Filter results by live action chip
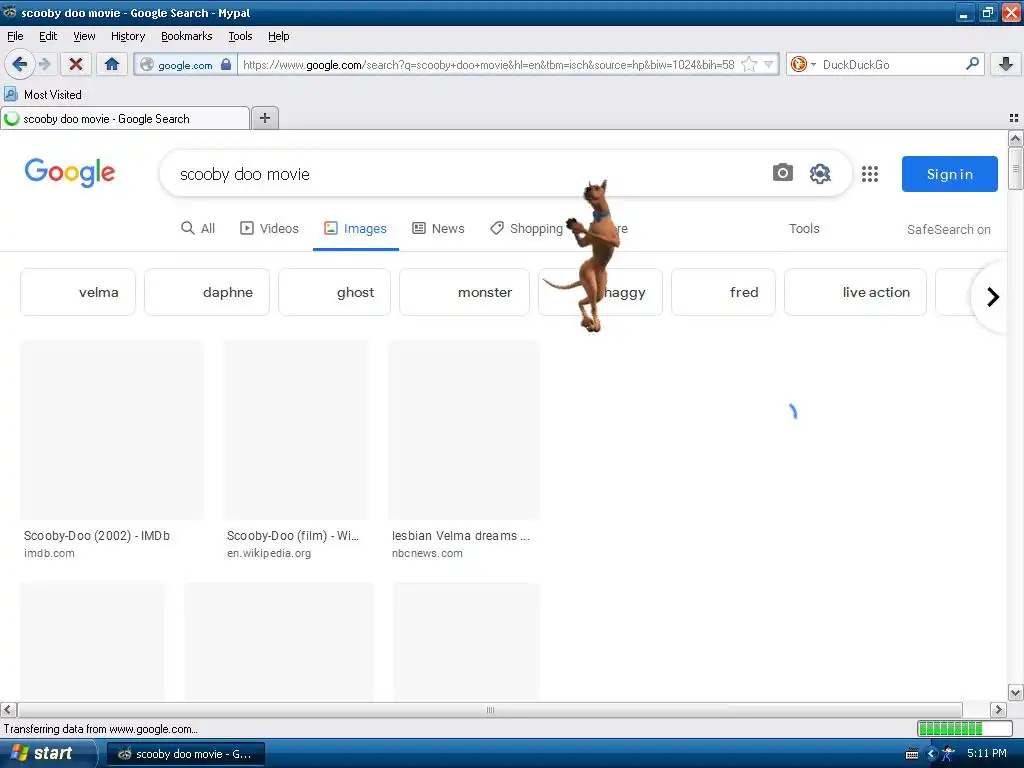The image size is (1024, 768). click(856, 292)
